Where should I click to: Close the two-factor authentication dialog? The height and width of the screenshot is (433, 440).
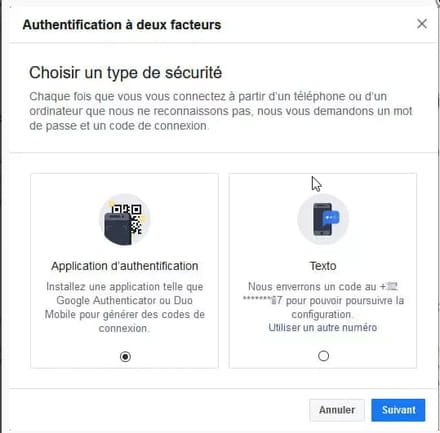422,24
